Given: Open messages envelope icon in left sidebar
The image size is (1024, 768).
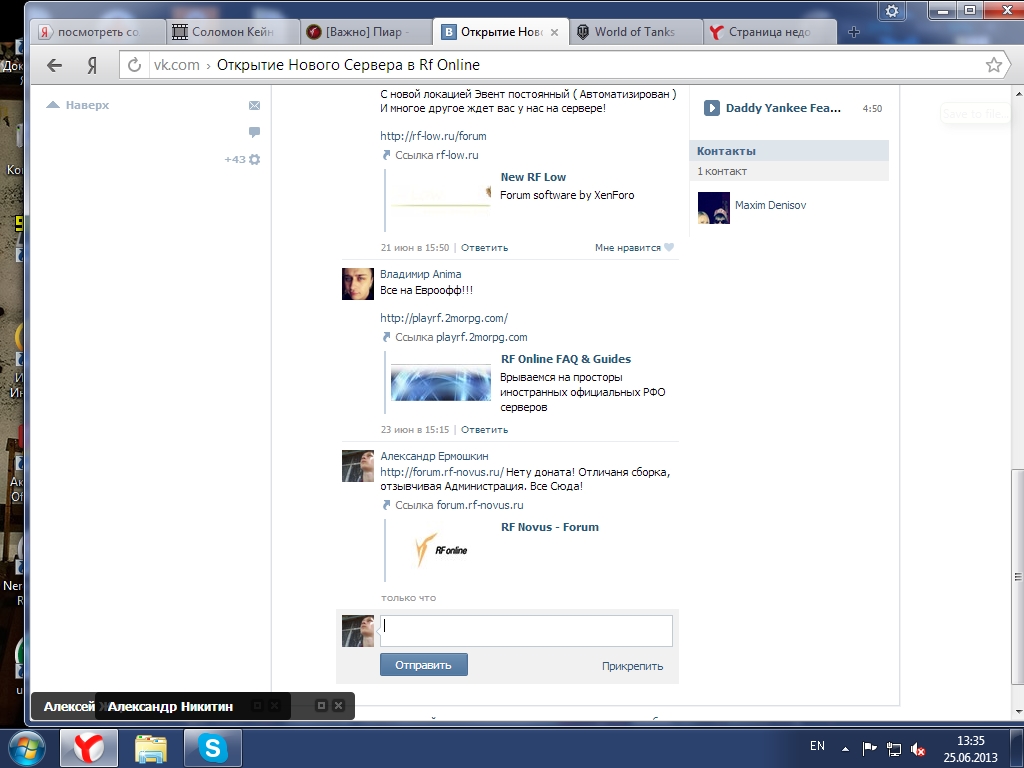Looking at the screenshot, I should pyautogui.click(x=254, y=105).
